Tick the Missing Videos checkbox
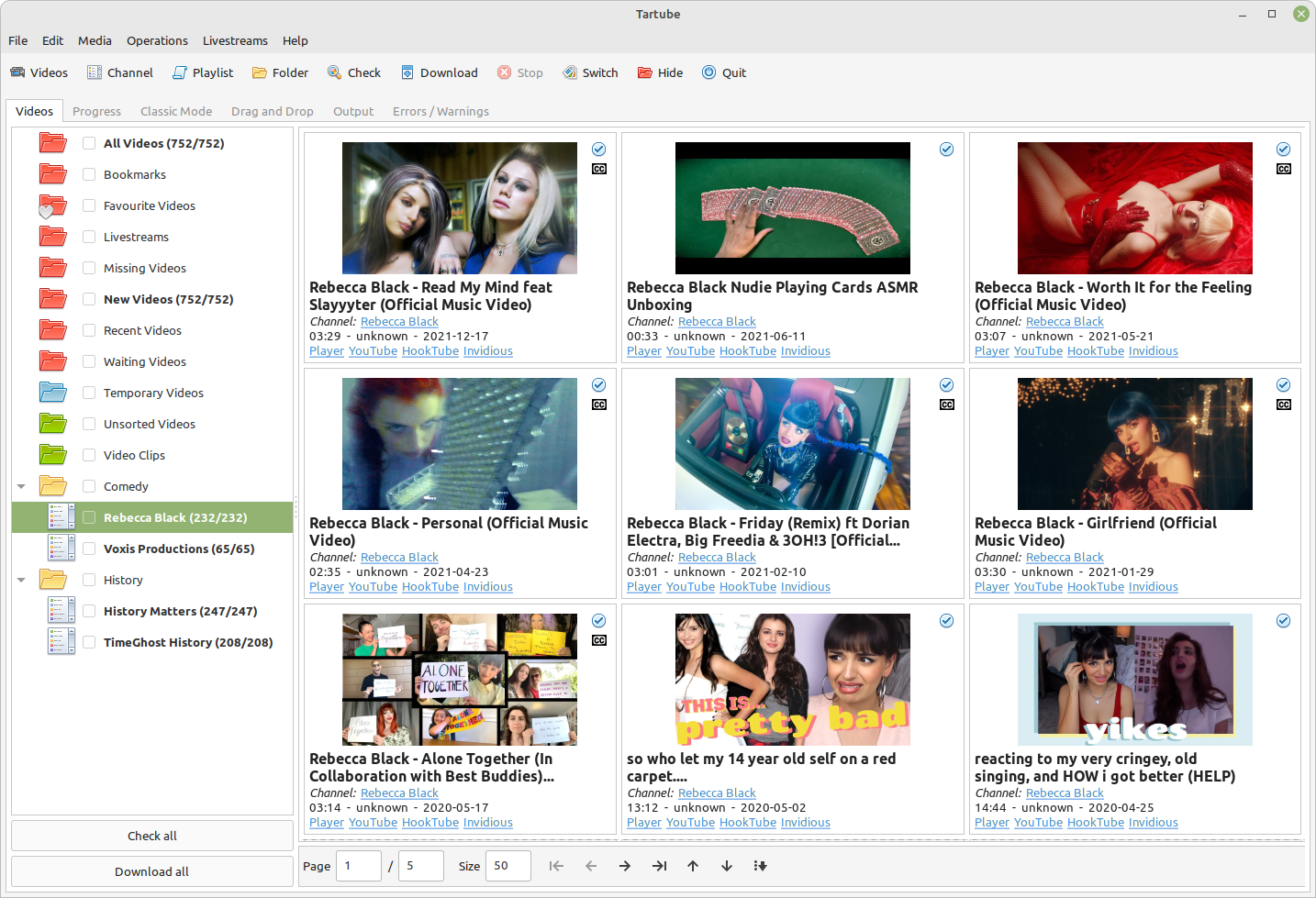Viewport: 1316px width, 898px height. click(x=89, y=268)
